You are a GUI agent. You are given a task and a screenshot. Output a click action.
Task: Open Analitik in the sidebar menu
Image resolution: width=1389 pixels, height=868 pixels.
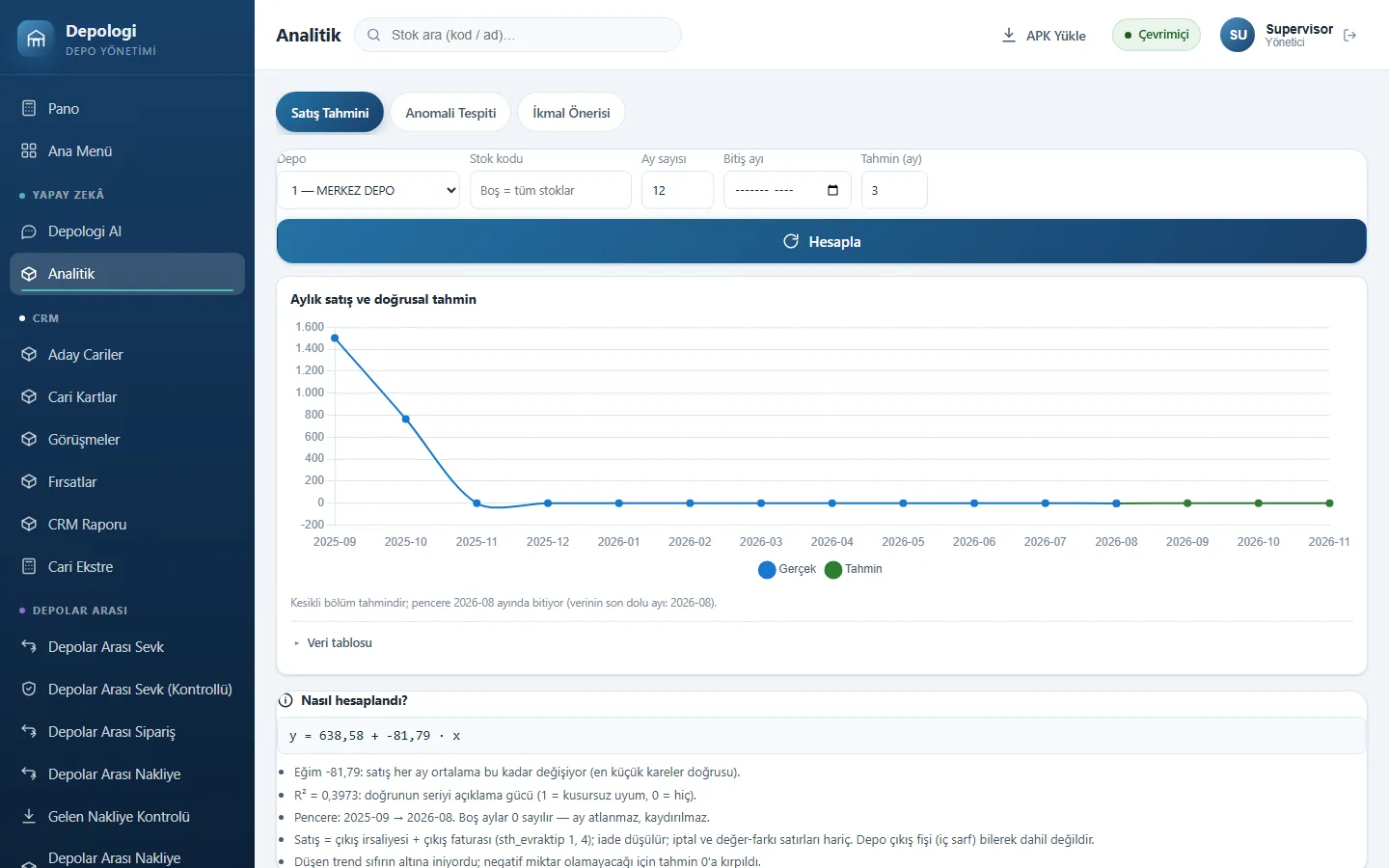point(127,274)
